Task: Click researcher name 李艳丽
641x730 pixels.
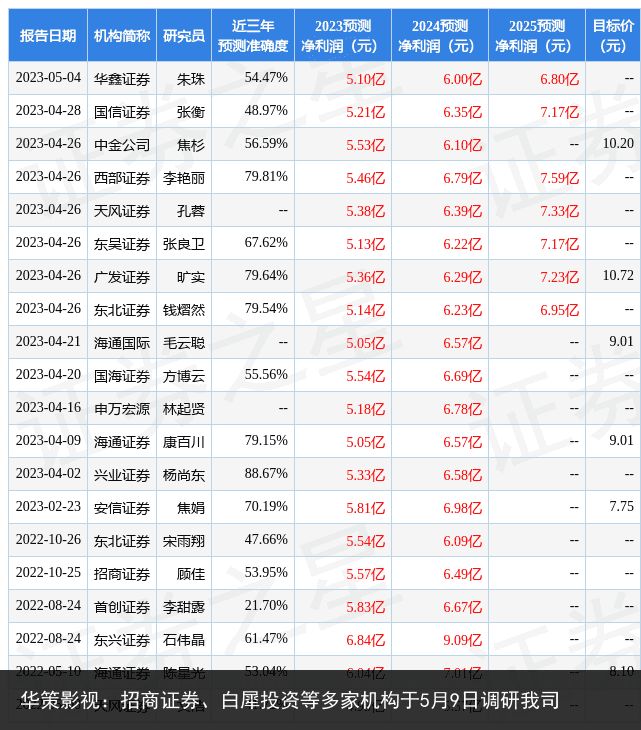Action: pyautogui.click(x=184, y=178)
